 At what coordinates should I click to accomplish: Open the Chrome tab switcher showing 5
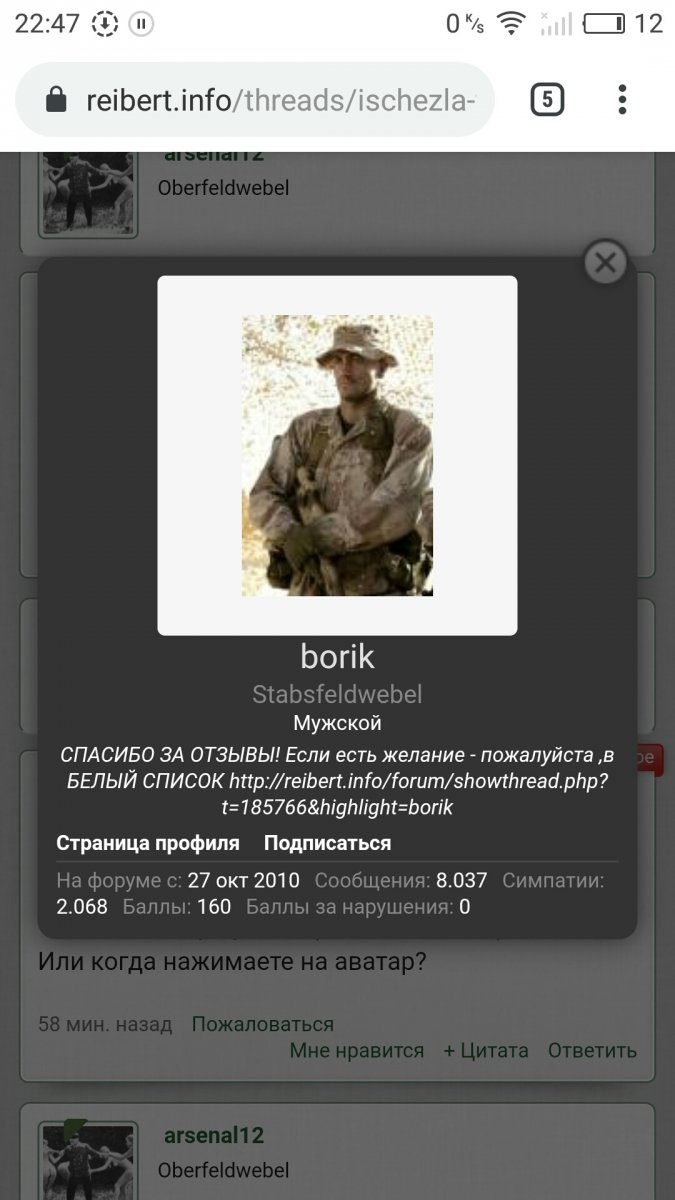pos(547,99)
